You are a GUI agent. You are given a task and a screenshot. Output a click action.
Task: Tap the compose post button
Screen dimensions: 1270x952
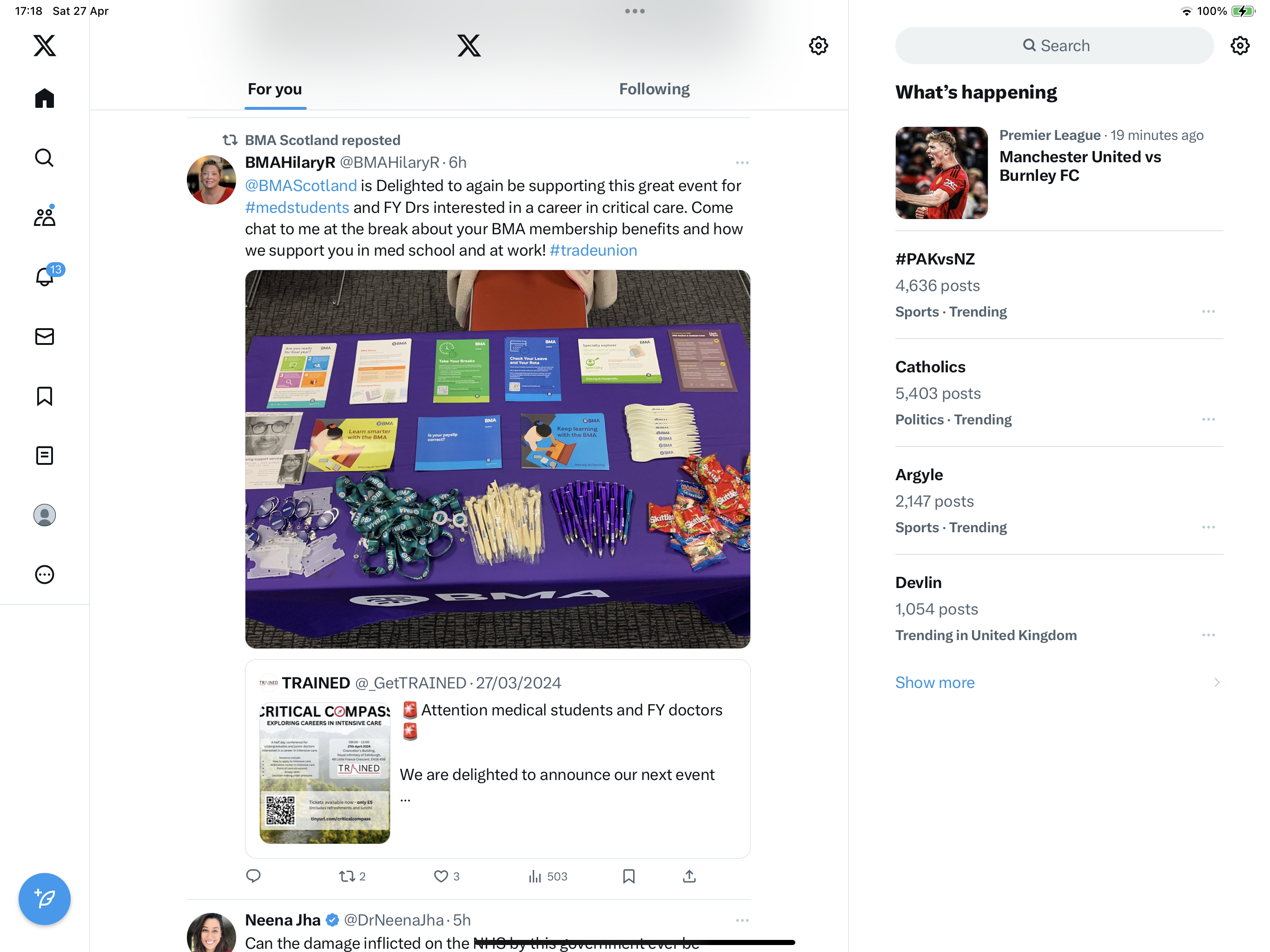44,899
